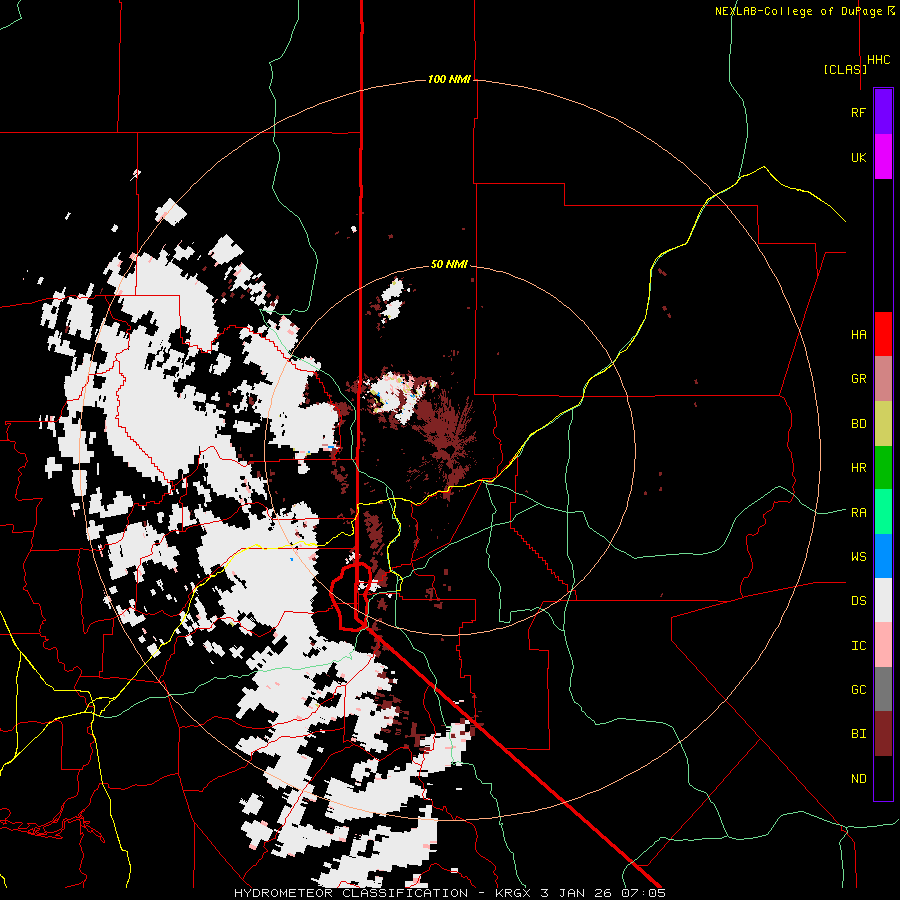Click the KRGX radar site identifier
Viewport: 900px width, 900px height.
[513, 893]
